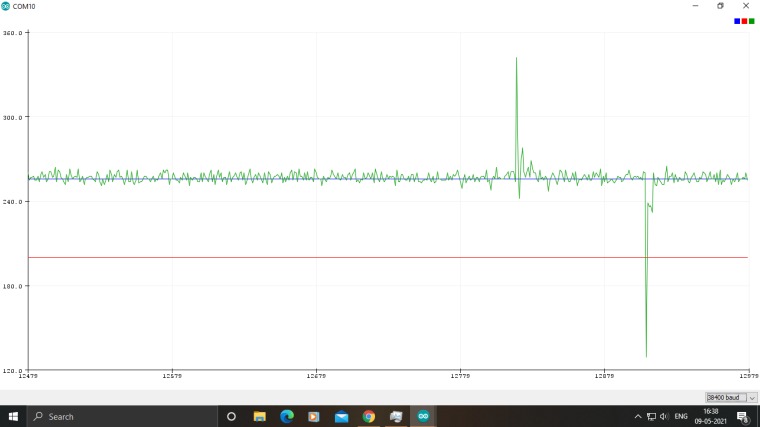Click the 12679 x-axis label
Screen dimensions: 760x427
point(317,376)
